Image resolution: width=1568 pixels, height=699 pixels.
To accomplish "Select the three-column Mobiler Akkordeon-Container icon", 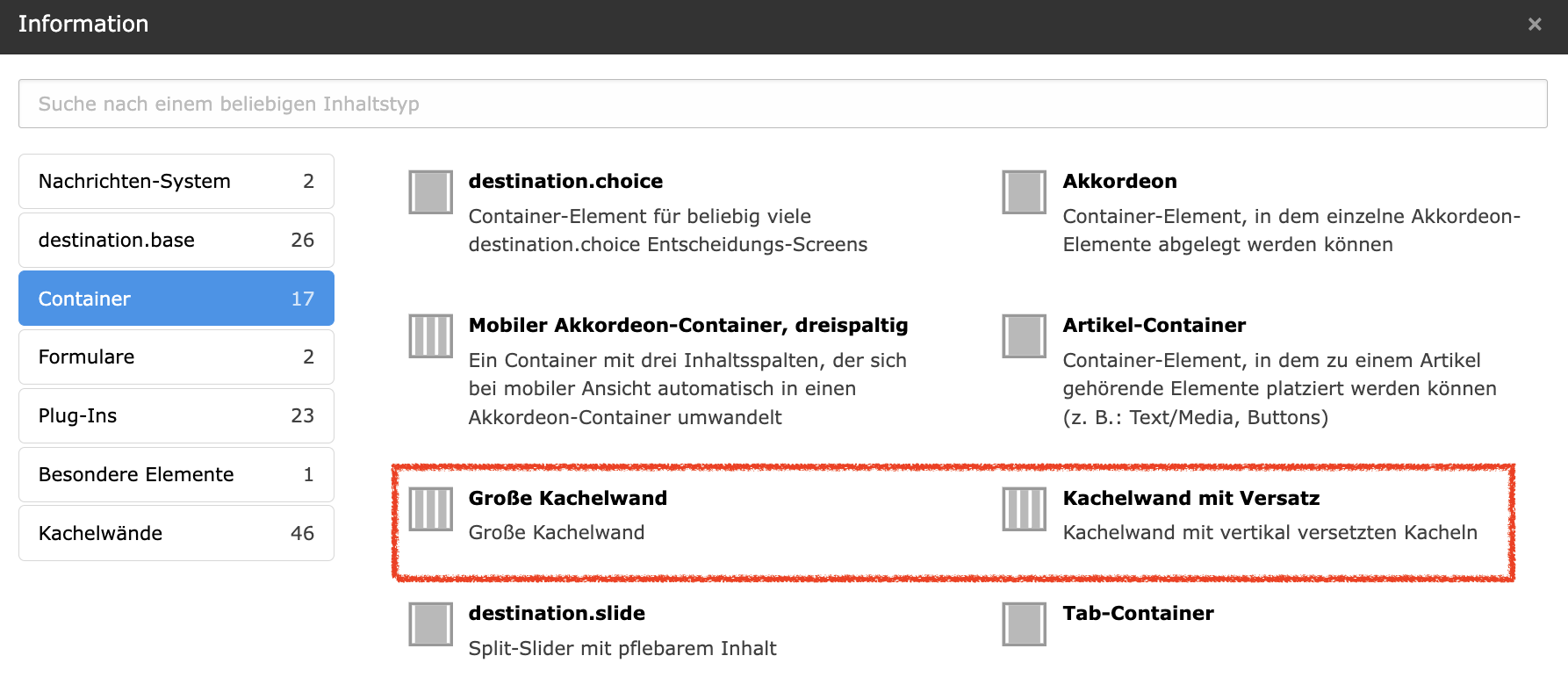I will click(x=430, y=336).
